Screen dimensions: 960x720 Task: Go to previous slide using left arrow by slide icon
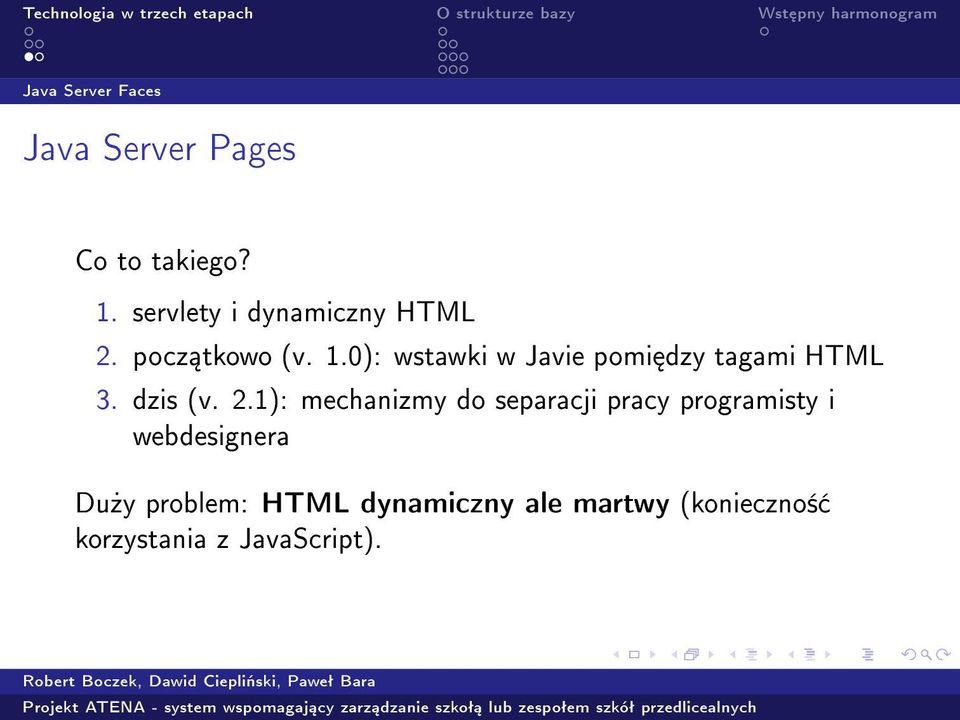click(616, 654)
